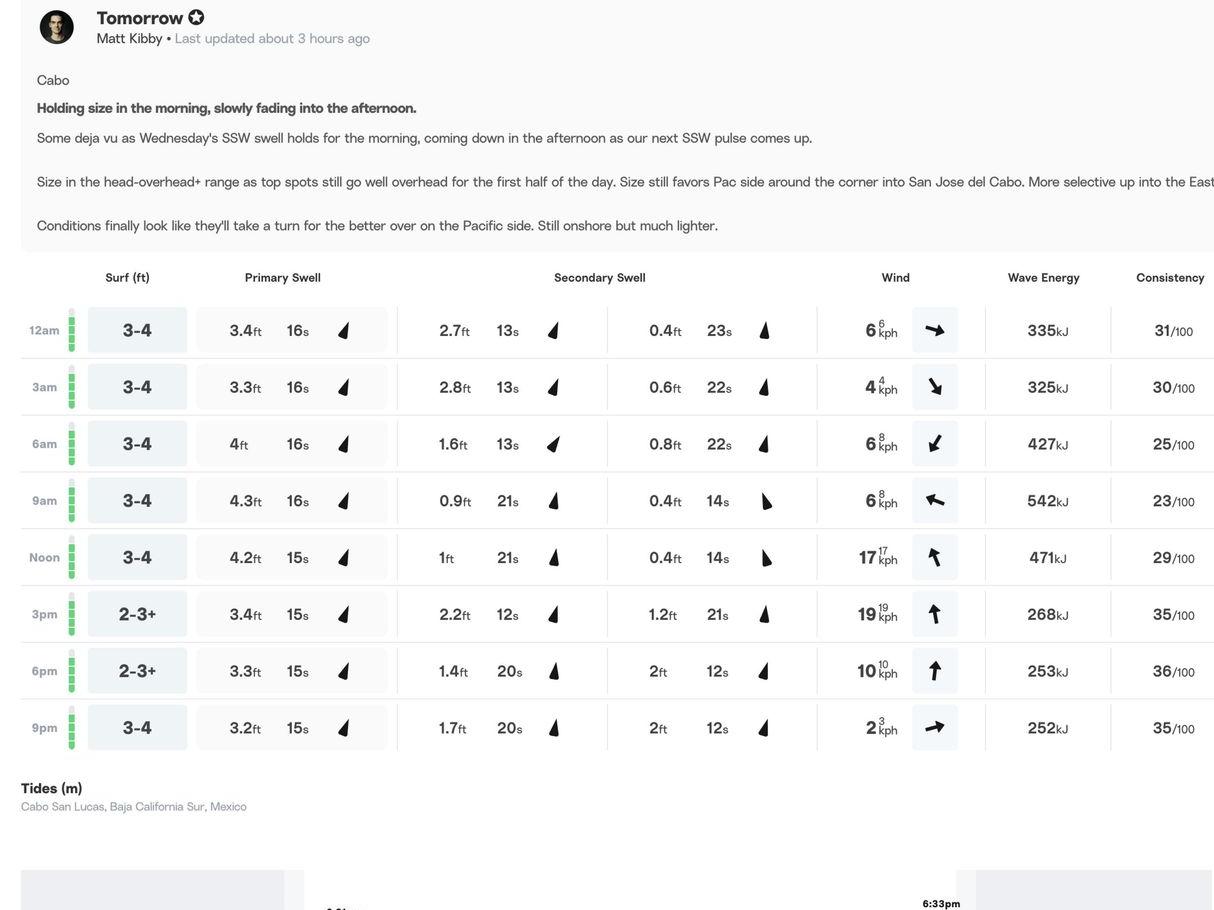Image resolution: width=1214 pixels, height=910 pixels.
Task: Click the 6am wind direction arrow
Action: point(935,443)
